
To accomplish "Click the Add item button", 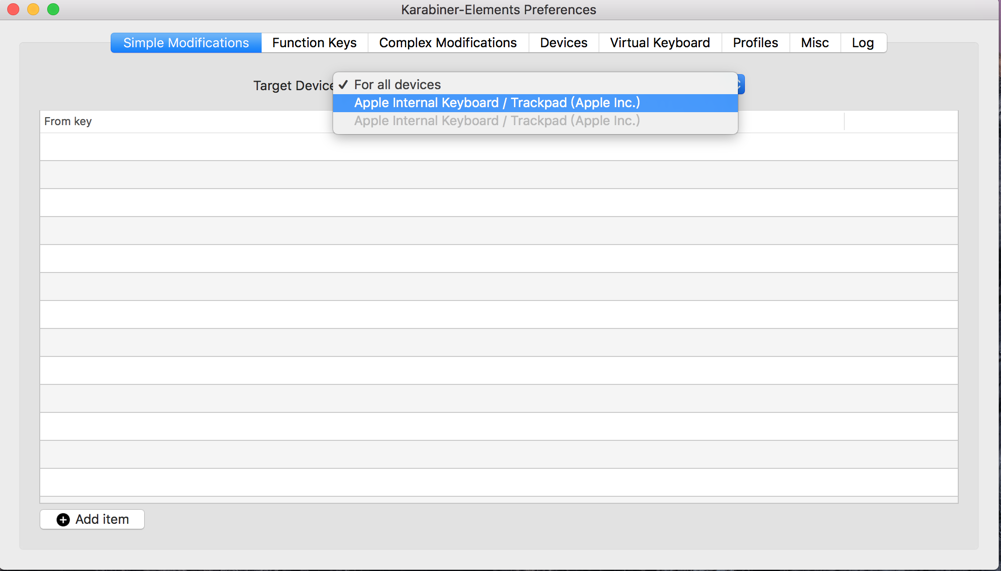I will tap(92, 519).
